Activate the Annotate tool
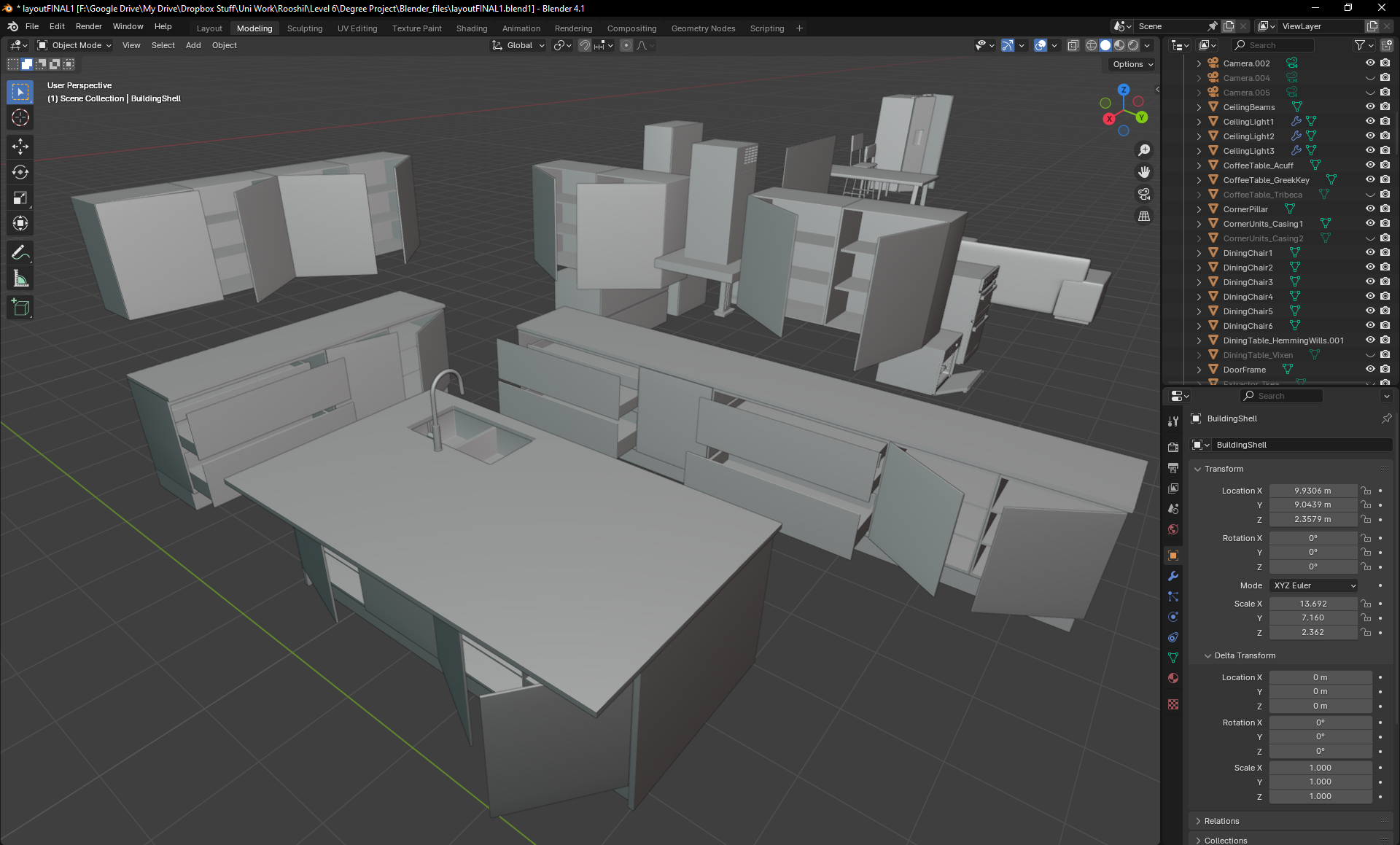The height and width of the screenshot is (845, 1400). click(x=20, y=253)
